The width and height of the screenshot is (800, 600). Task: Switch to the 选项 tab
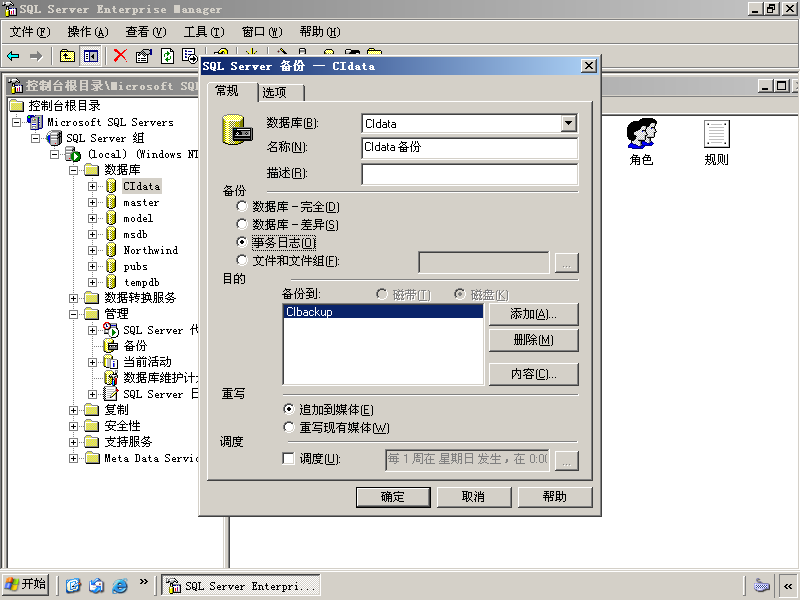(x=281, y=92)
